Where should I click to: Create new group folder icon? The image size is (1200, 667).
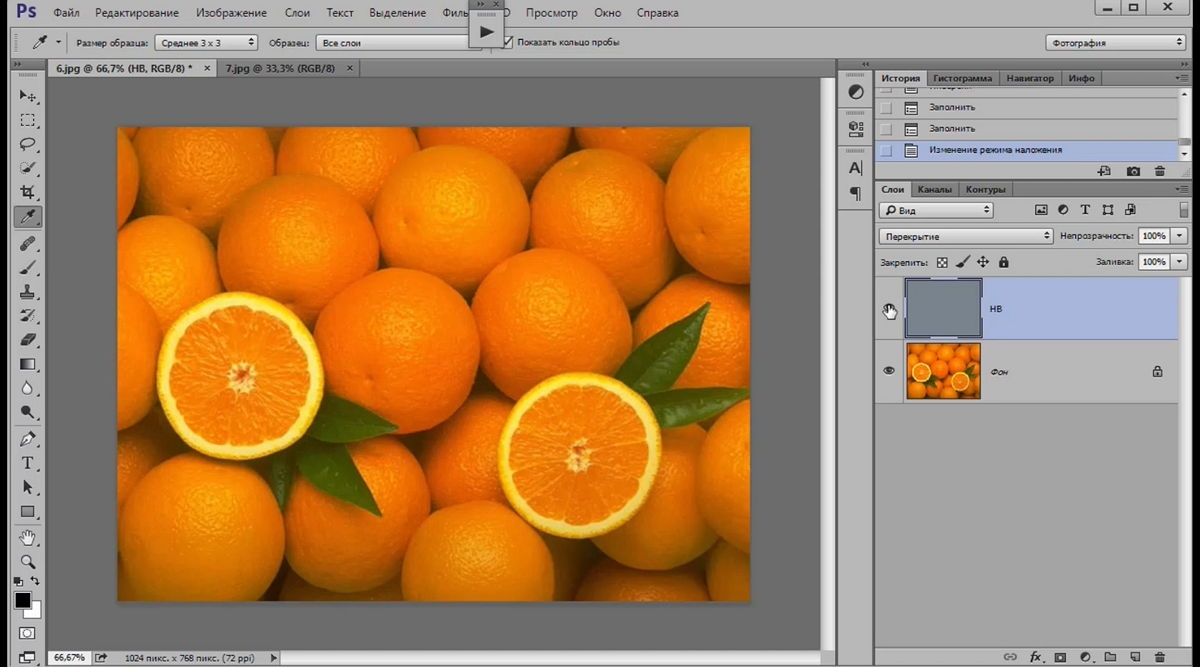click(1110, 657)
